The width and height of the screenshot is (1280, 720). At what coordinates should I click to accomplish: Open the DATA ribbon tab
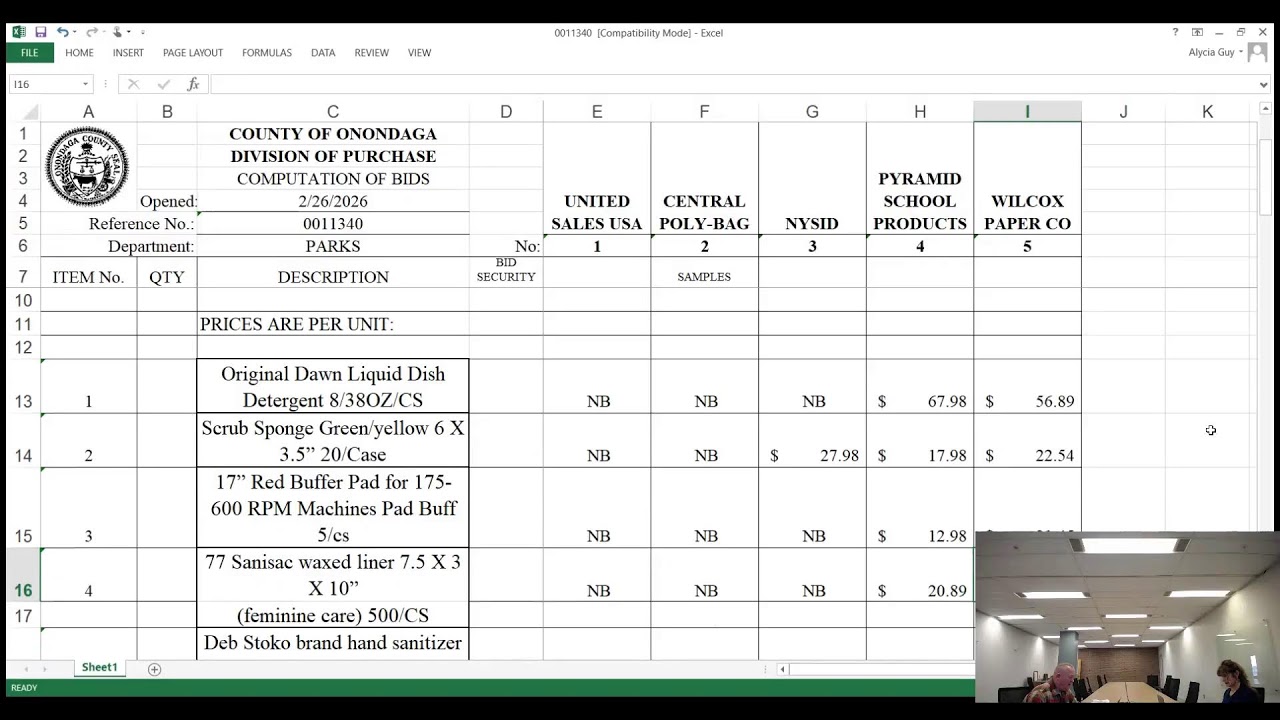pos(323,53)
